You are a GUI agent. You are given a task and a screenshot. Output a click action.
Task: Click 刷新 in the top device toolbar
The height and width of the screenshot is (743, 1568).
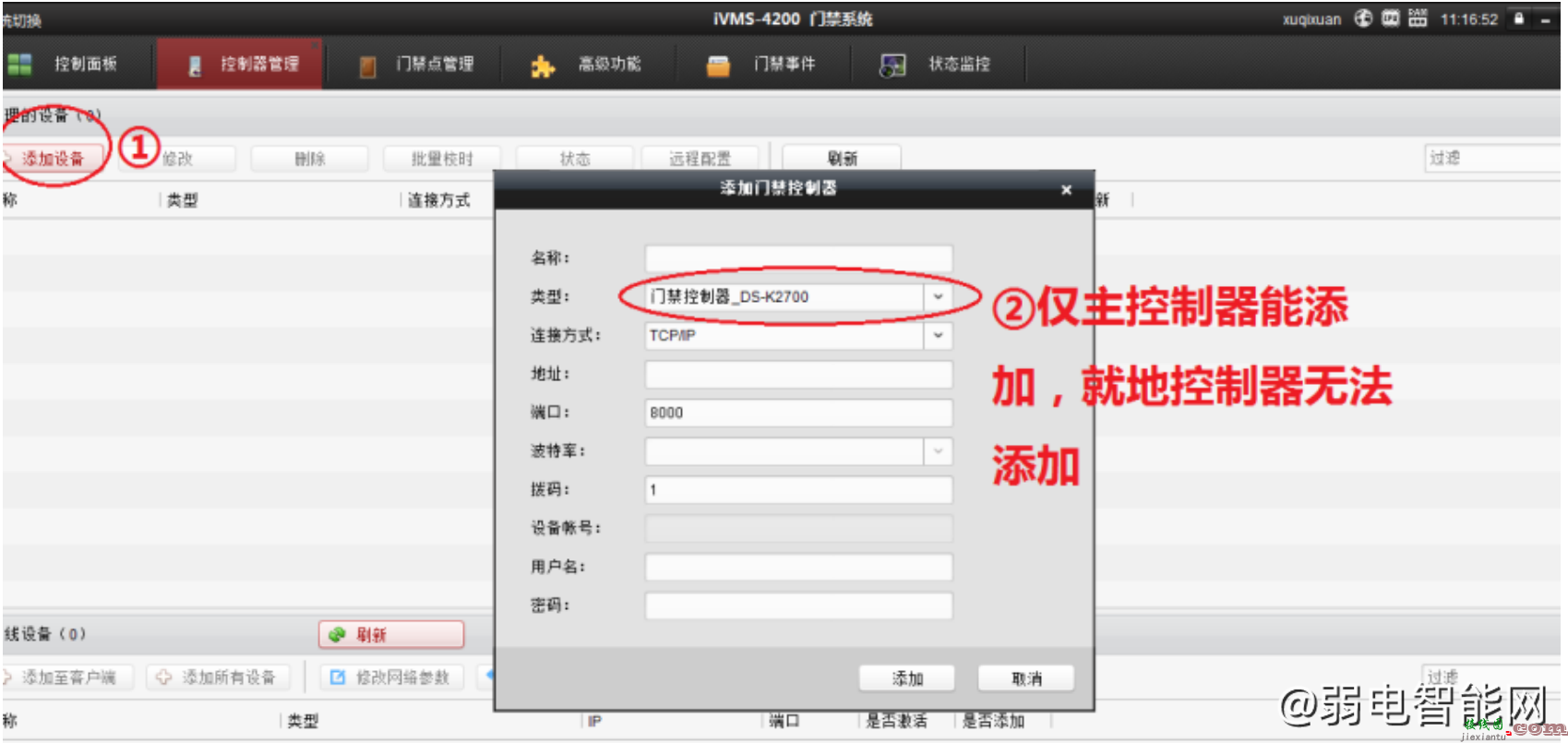click(842, 159)
